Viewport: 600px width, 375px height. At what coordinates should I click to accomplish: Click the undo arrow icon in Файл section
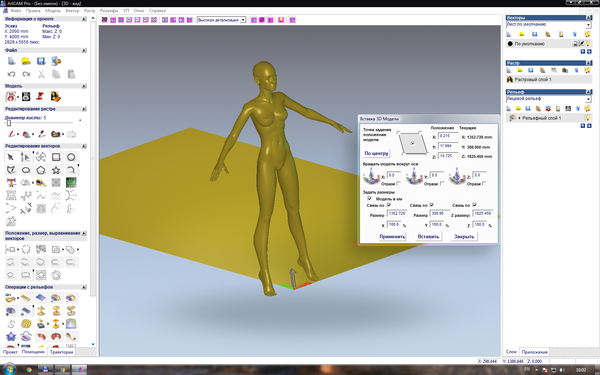click(11, 74)
